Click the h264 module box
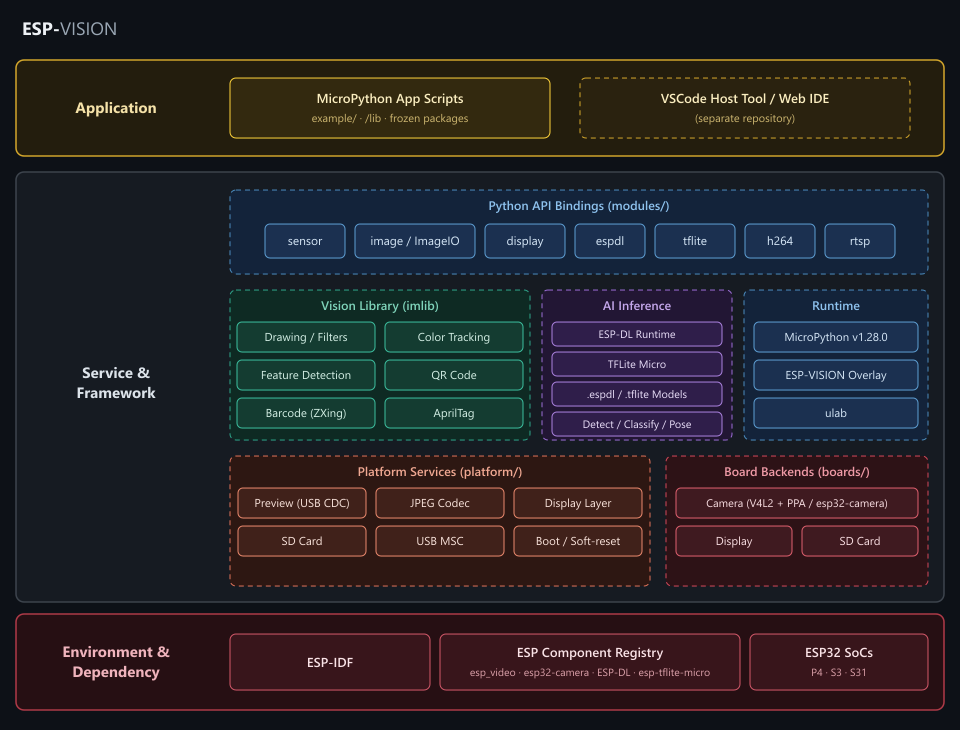 click(x=779, y=241)
